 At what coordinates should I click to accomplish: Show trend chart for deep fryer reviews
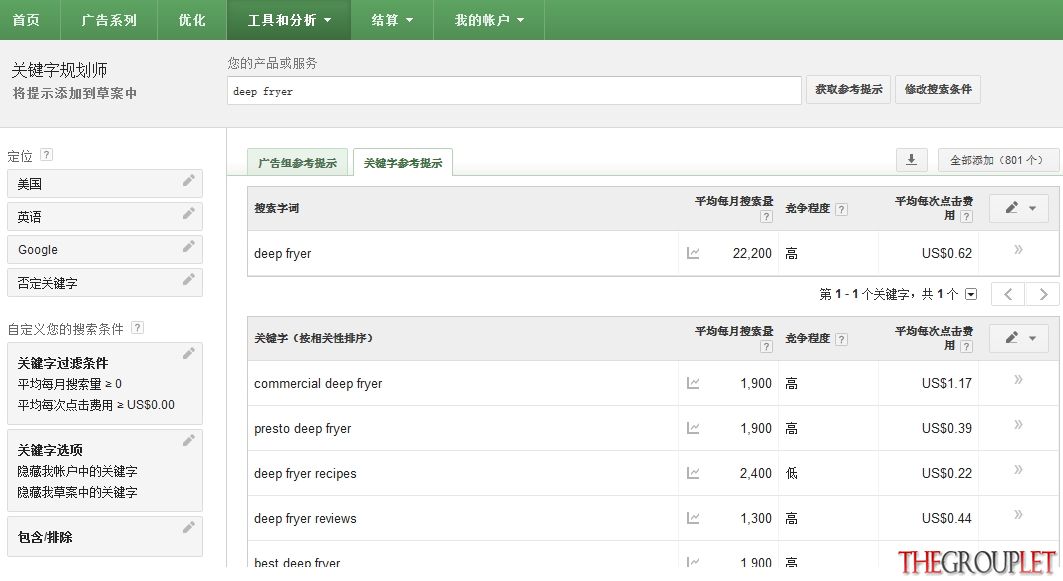(x=693, y=518)
